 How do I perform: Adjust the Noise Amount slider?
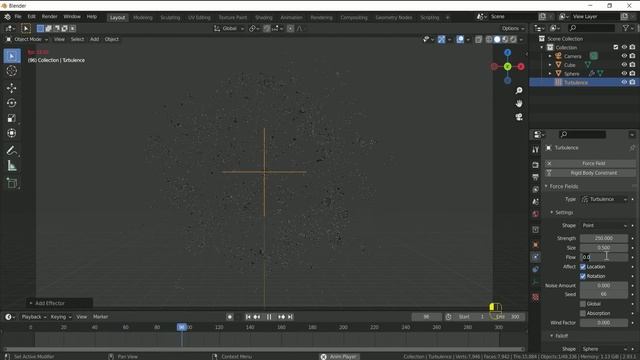(x=604, y=286)
